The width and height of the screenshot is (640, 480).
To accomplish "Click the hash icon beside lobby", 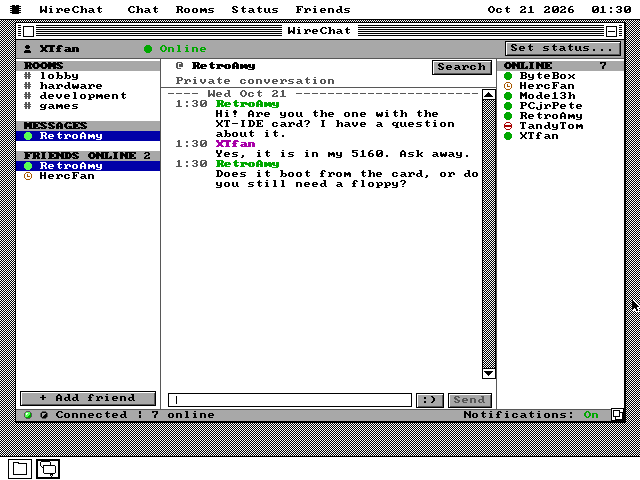I will click(28, 76).
